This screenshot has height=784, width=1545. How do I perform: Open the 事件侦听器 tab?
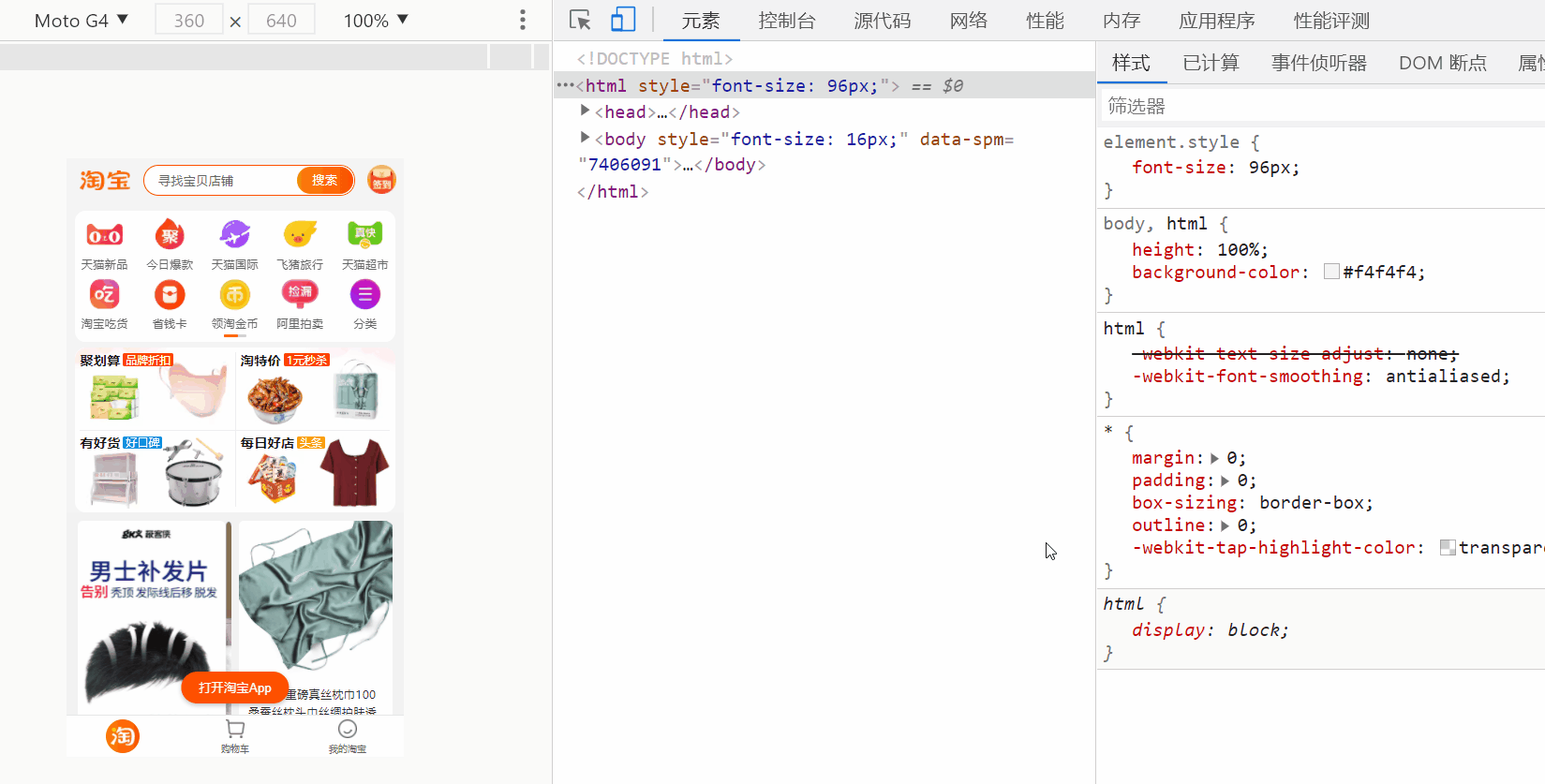1319,63
